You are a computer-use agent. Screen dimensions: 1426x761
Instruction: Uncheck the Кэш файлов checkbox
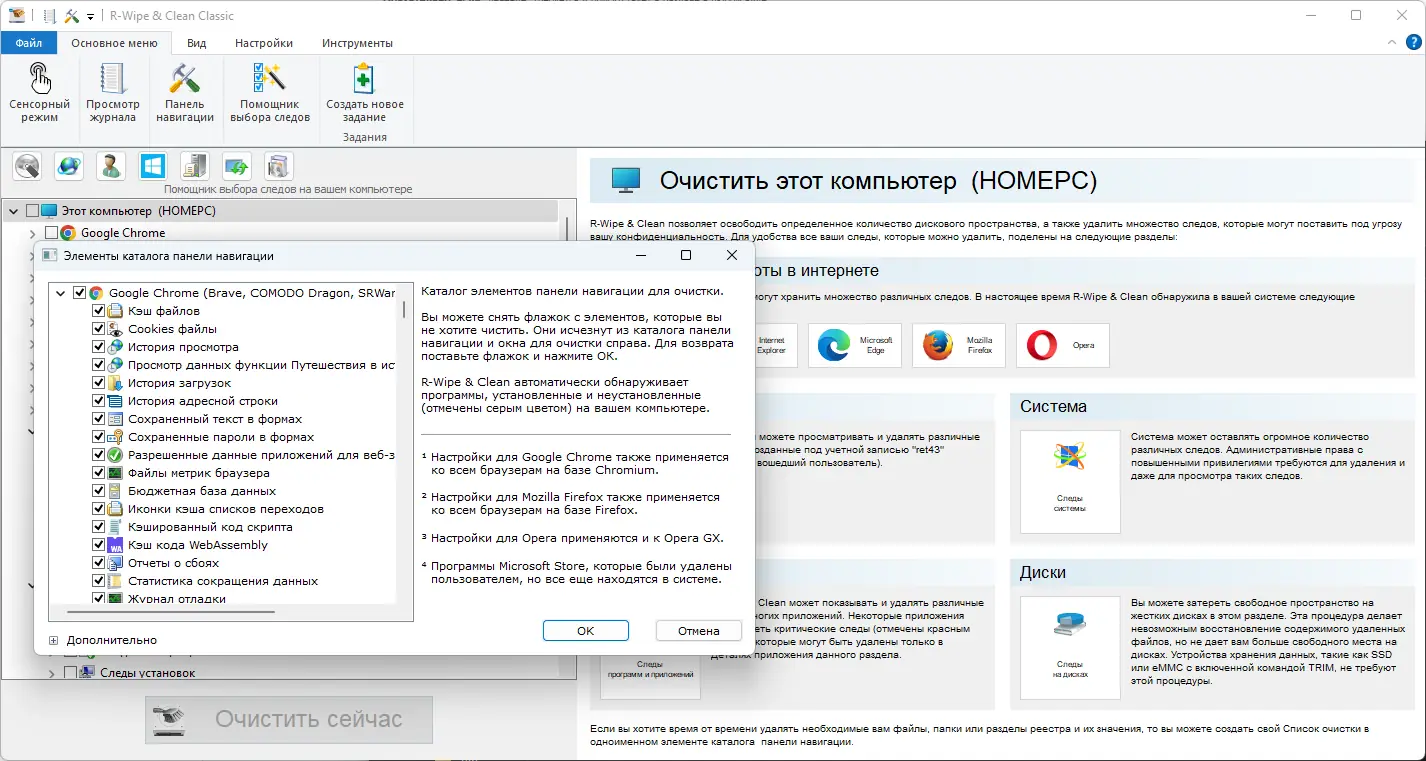pos(98,311)
